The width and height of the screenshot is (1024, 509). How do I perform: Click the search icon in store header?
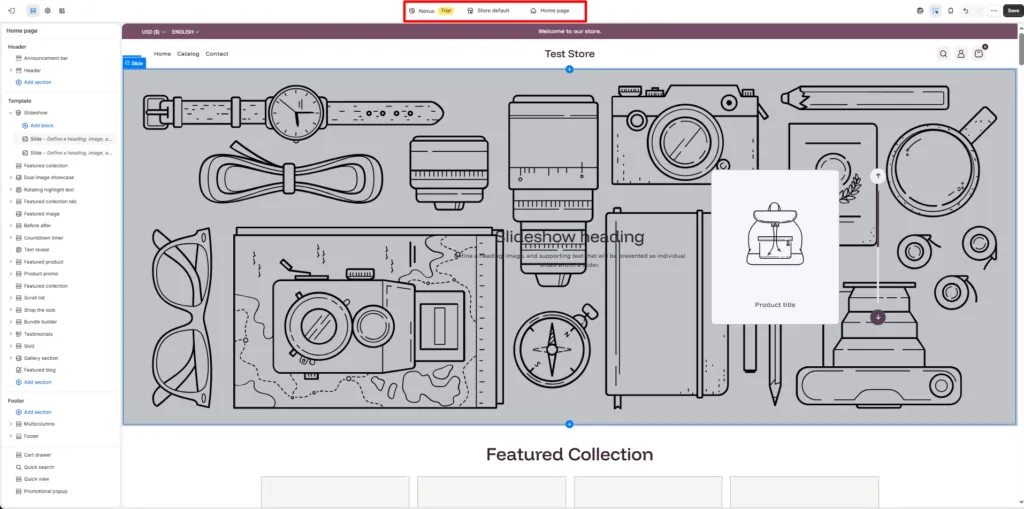pyautogui.click(x=943, y=54)
